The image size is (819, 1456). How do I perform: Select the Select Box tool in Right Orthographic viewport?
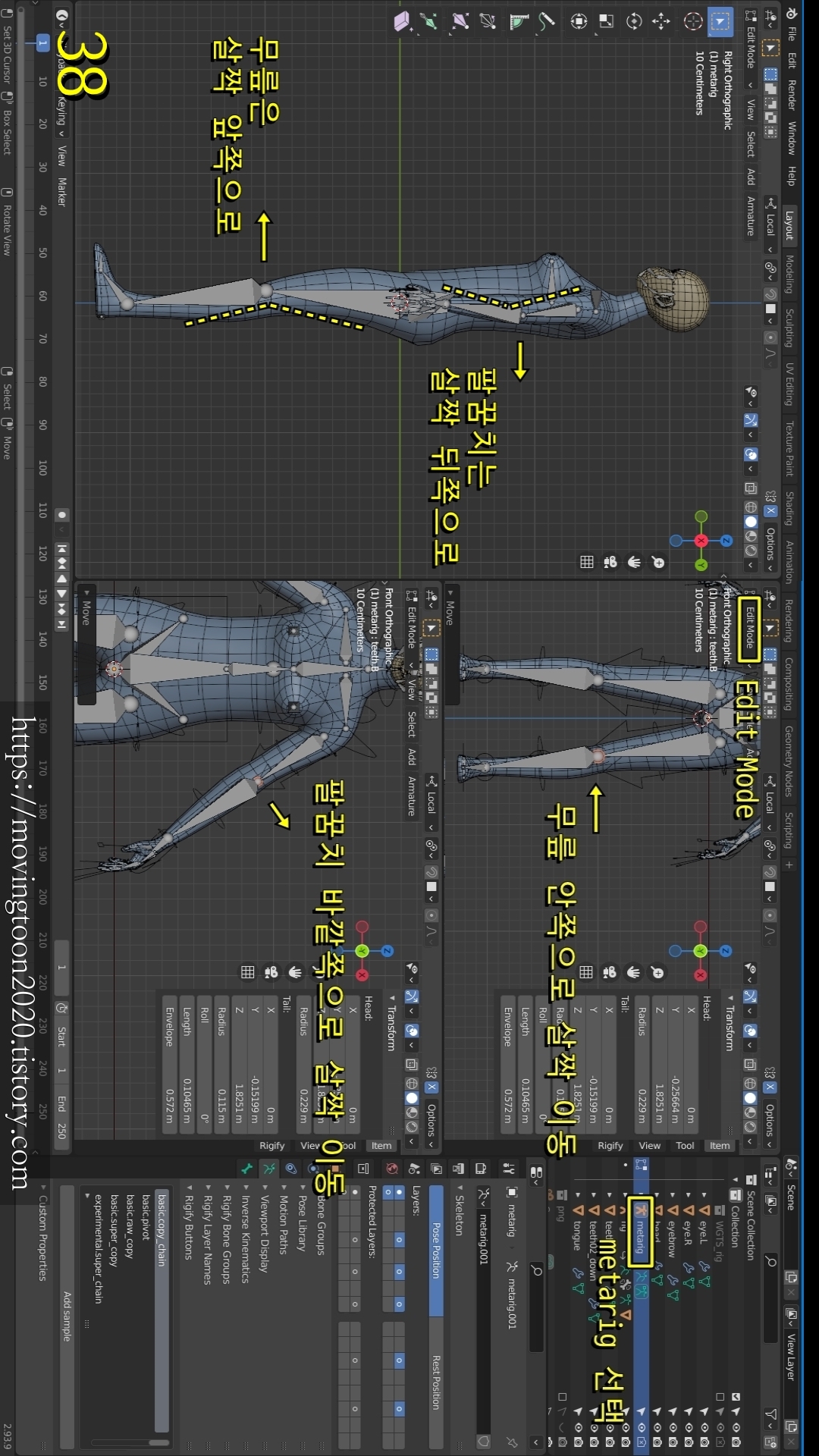pos(720,22)
